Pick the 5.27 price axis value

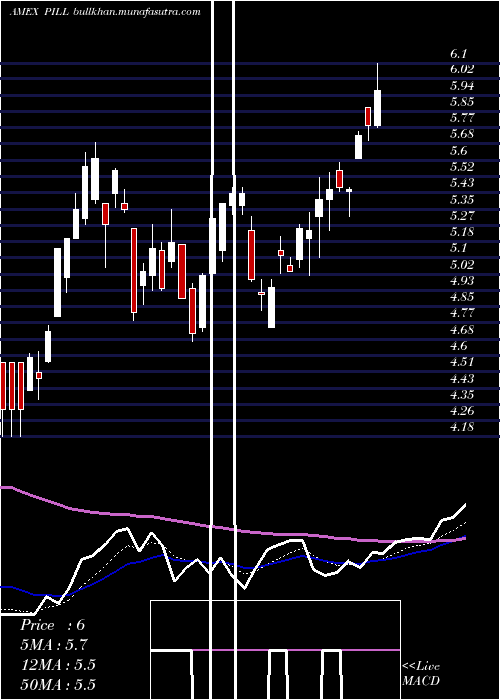[x=462, y=216]
